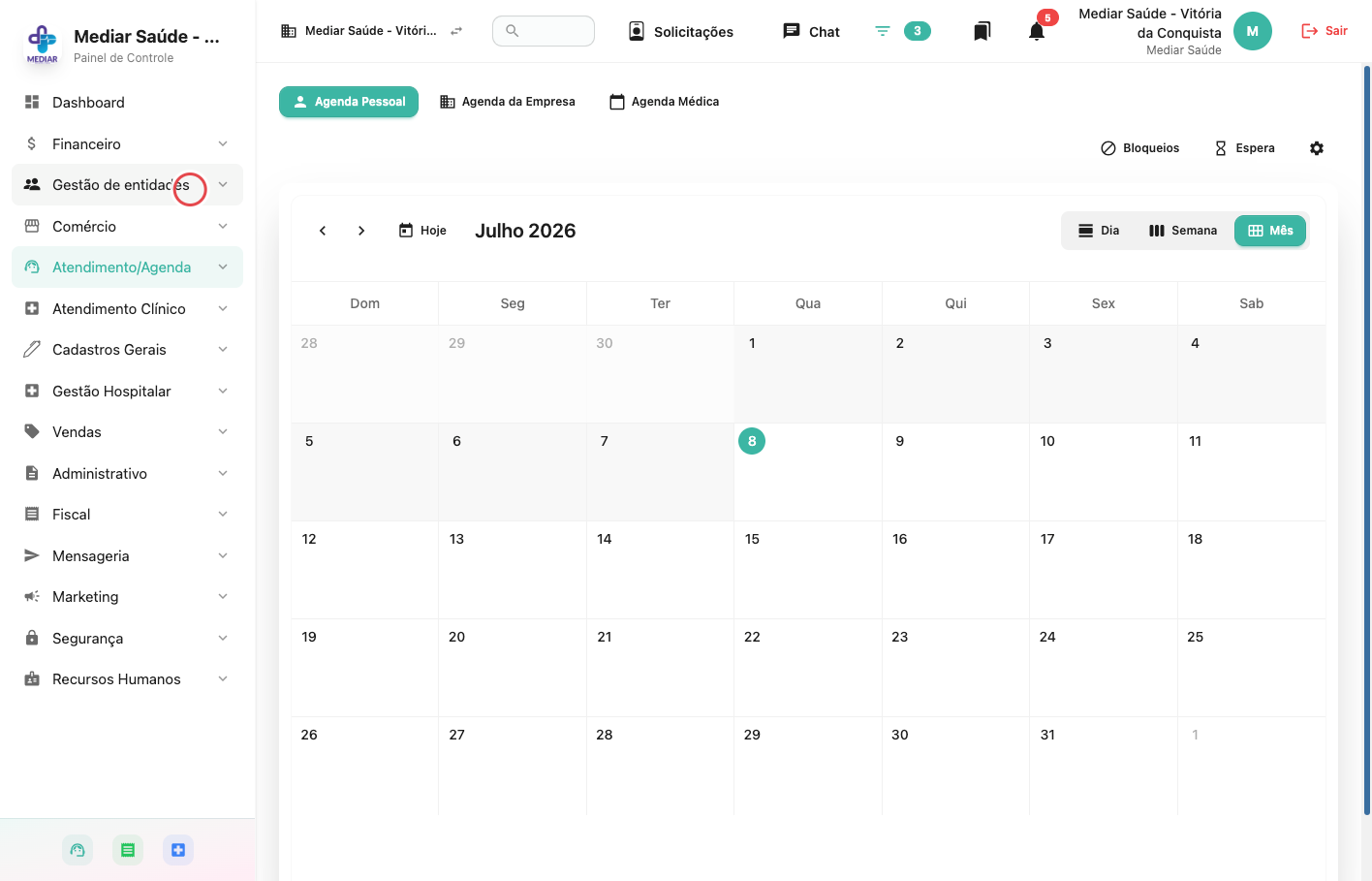
Task: Click the blue plus icon in bottom bar
Action: 178,850
